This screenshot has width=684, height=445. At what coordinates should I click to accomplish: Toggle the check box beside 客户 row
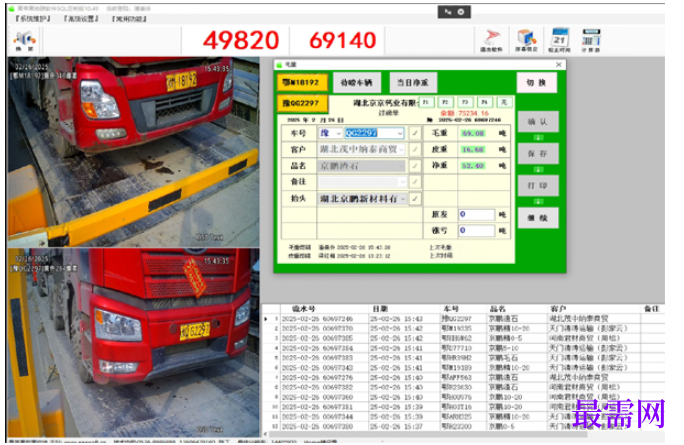pos(415,150)
